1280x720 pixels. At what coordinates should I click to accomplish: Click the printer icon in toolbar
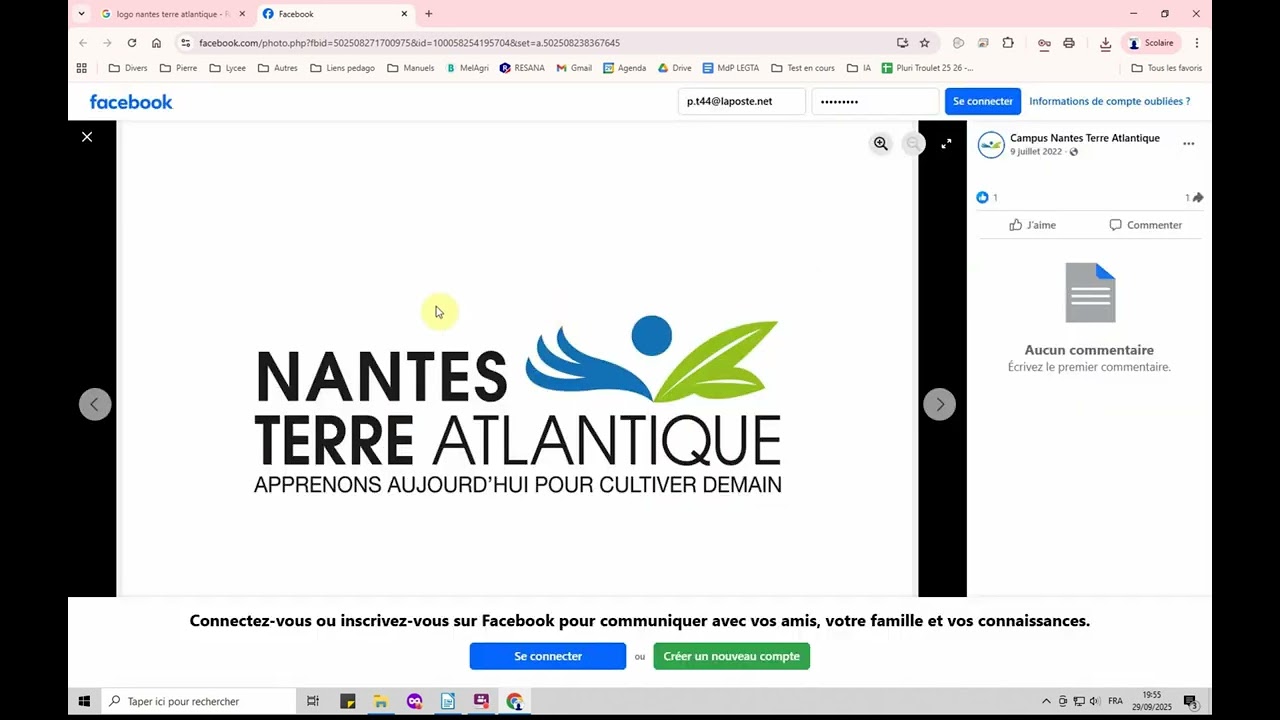(1069, 43)
